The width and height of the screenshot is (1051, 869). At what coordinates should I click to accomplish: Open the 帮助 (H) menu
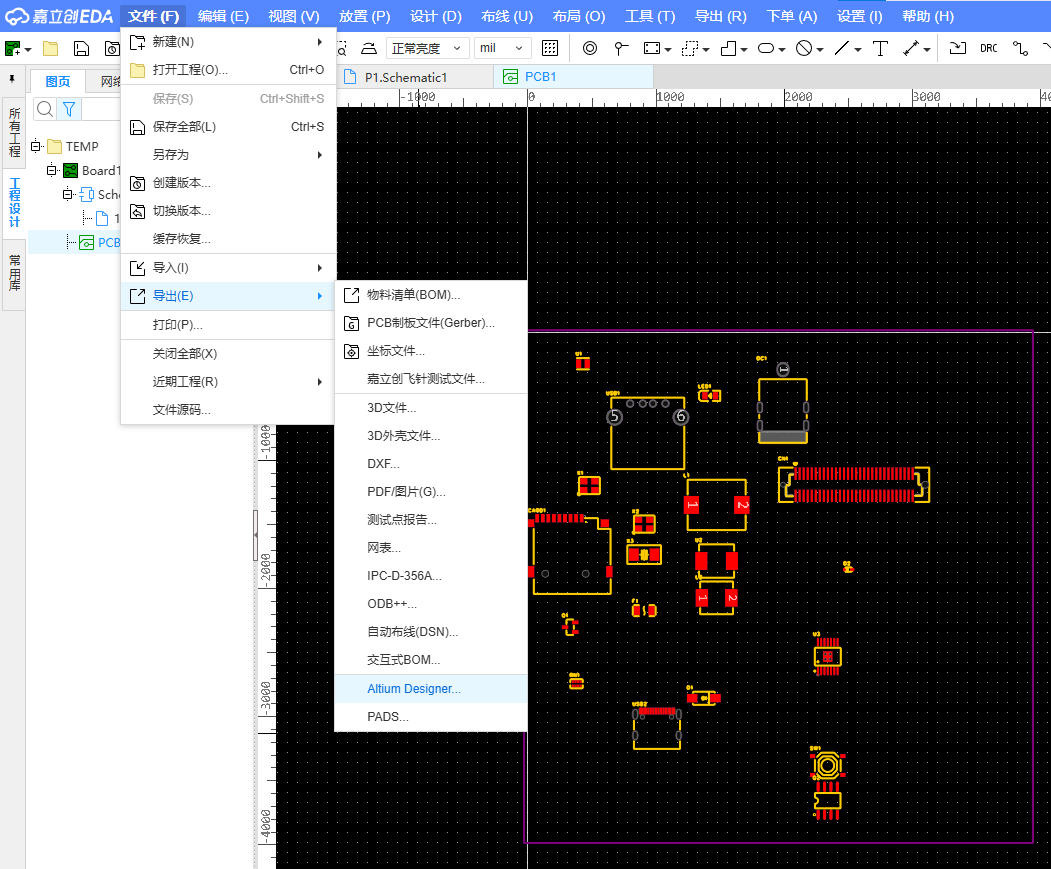pos(928,16)
